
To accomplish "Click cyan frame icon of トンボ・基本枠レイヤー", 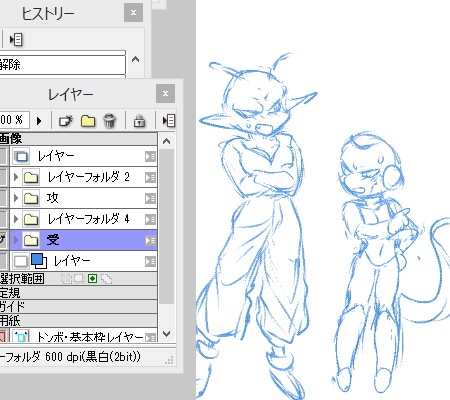I will pyautogui.click(x=21, y=336).
